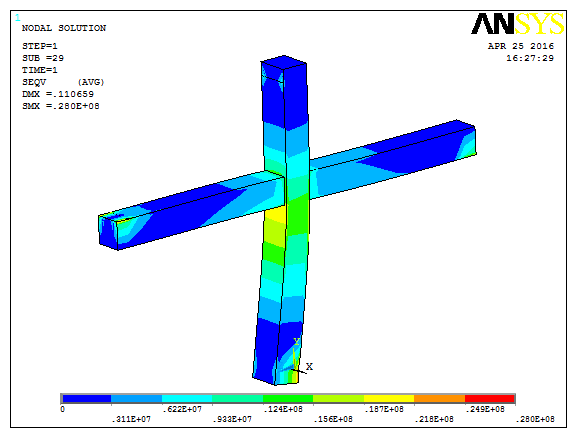Click the dark blue legend swatch

[86, 399]
